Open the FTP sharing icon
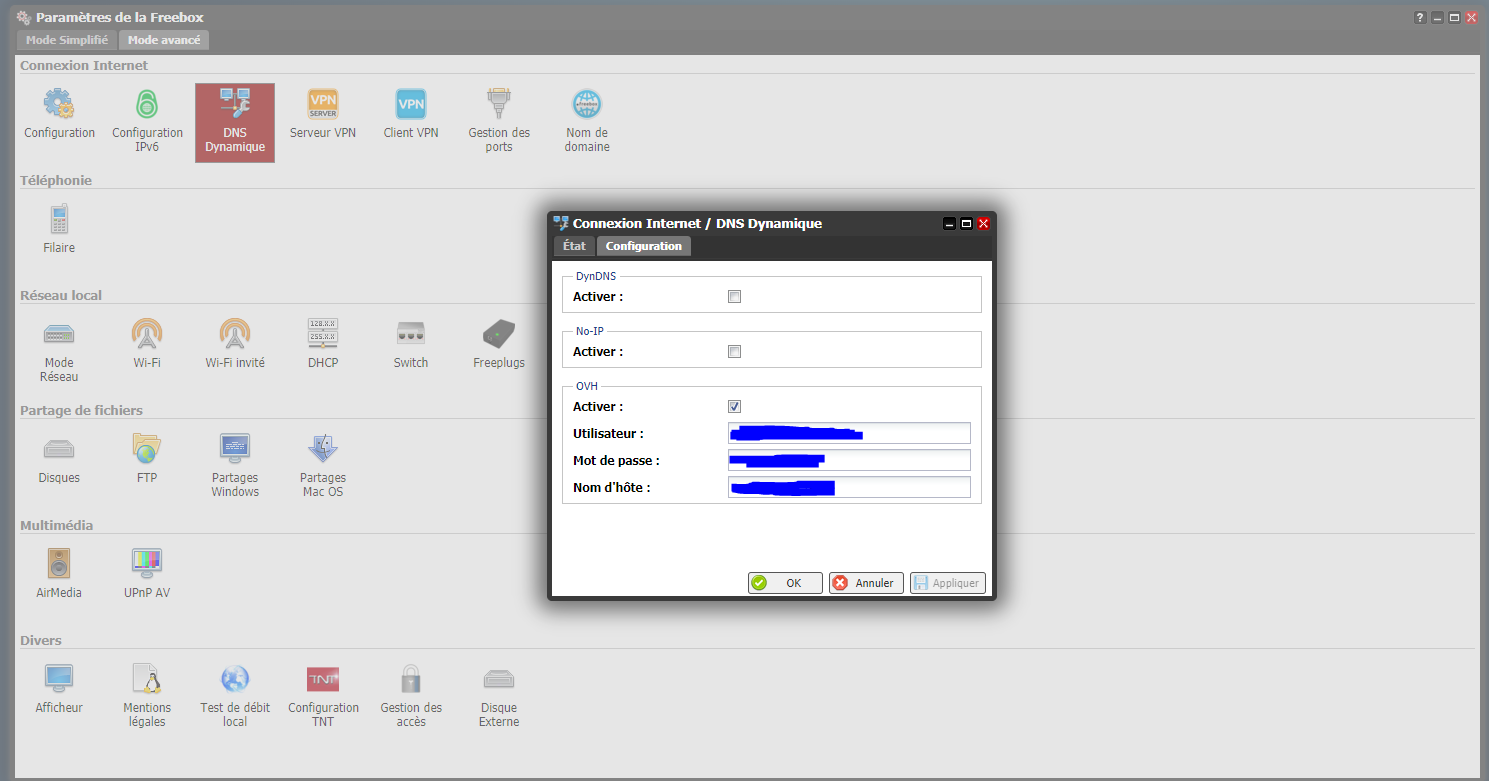This screenshot has width=1489, height=781. [x=147, y=459]
